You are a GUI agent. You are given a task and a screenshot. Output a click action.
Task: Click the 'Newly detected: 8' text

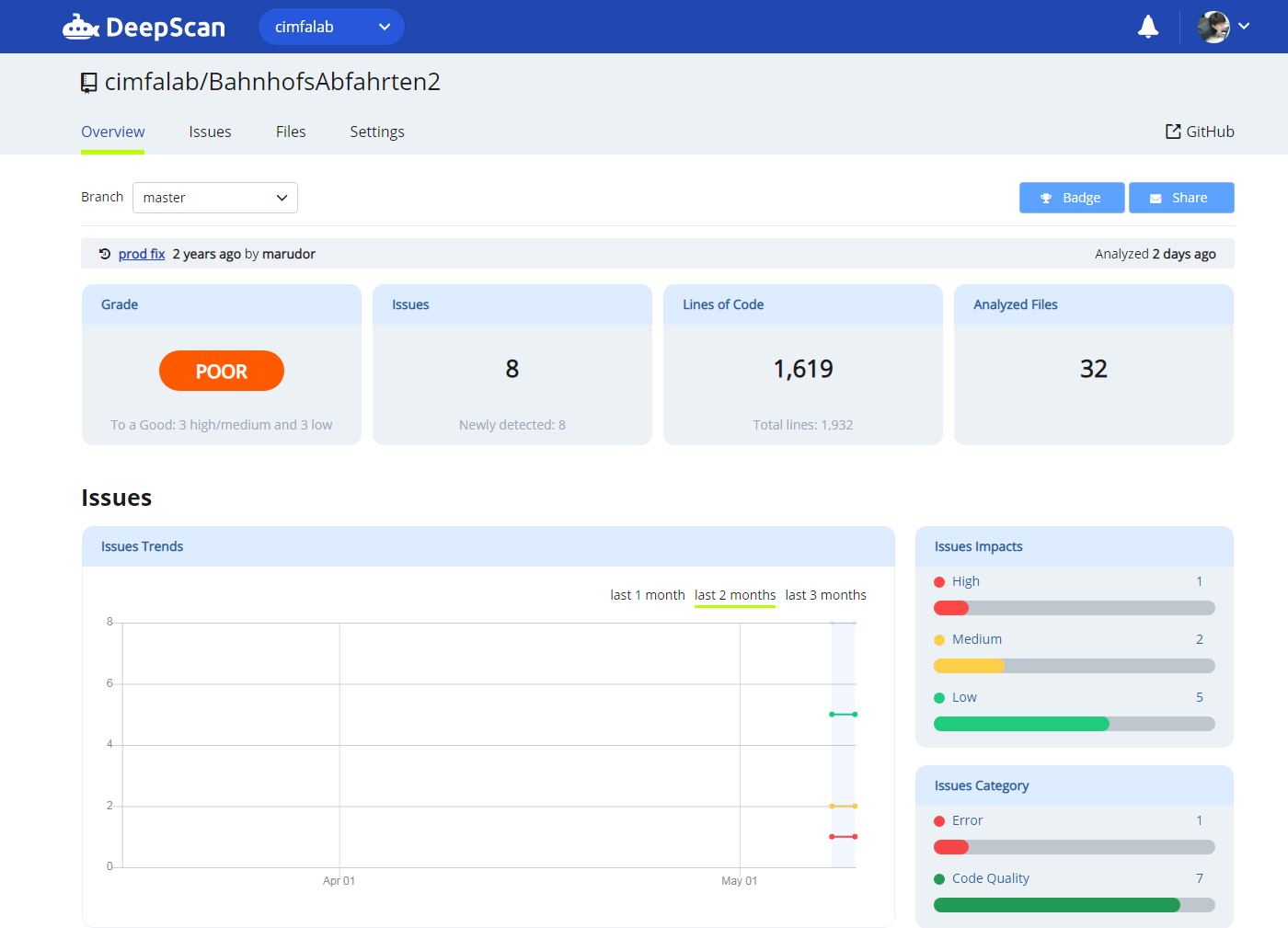(512, 425)
